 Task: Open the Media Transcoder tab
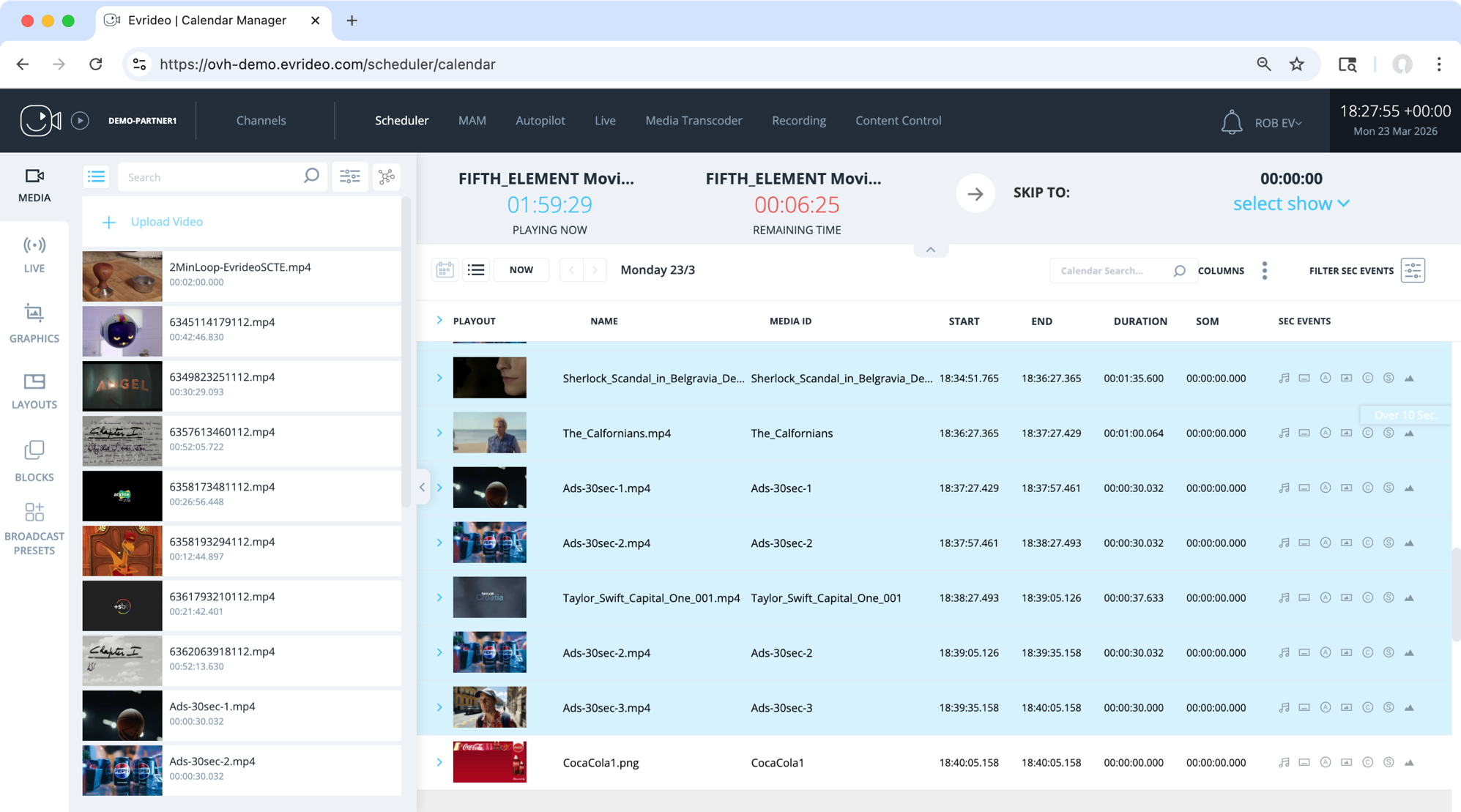[x=693, y=120]
